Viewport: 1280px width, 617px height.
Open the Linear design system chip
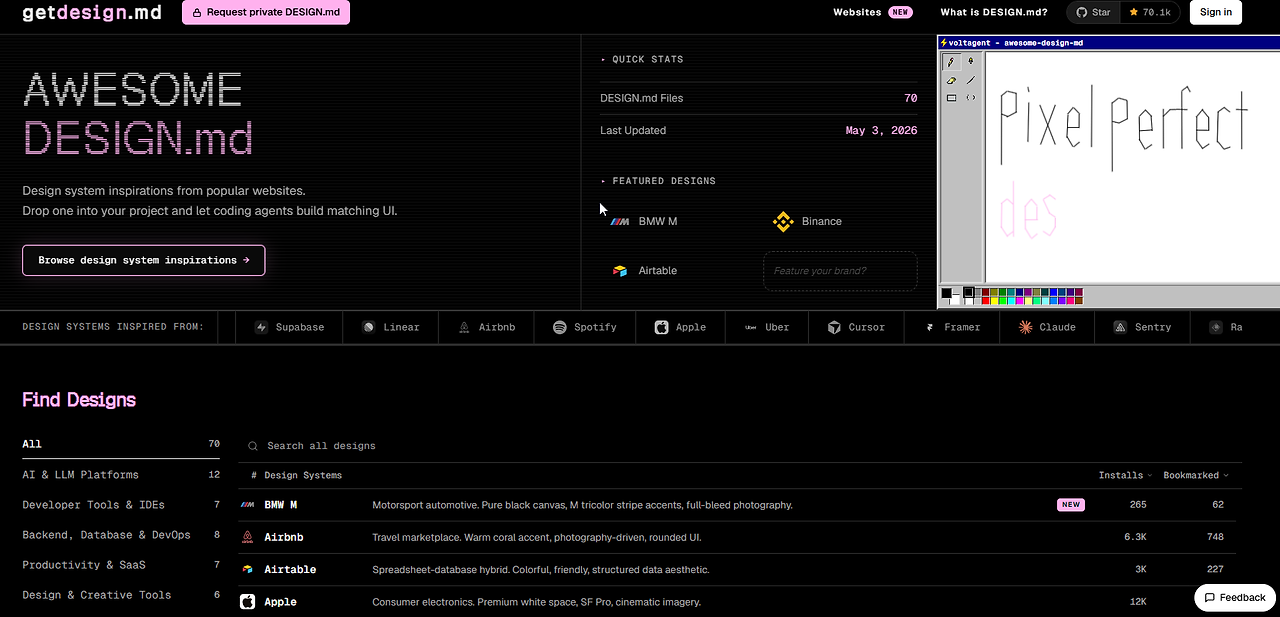click(x=390, y=327)
